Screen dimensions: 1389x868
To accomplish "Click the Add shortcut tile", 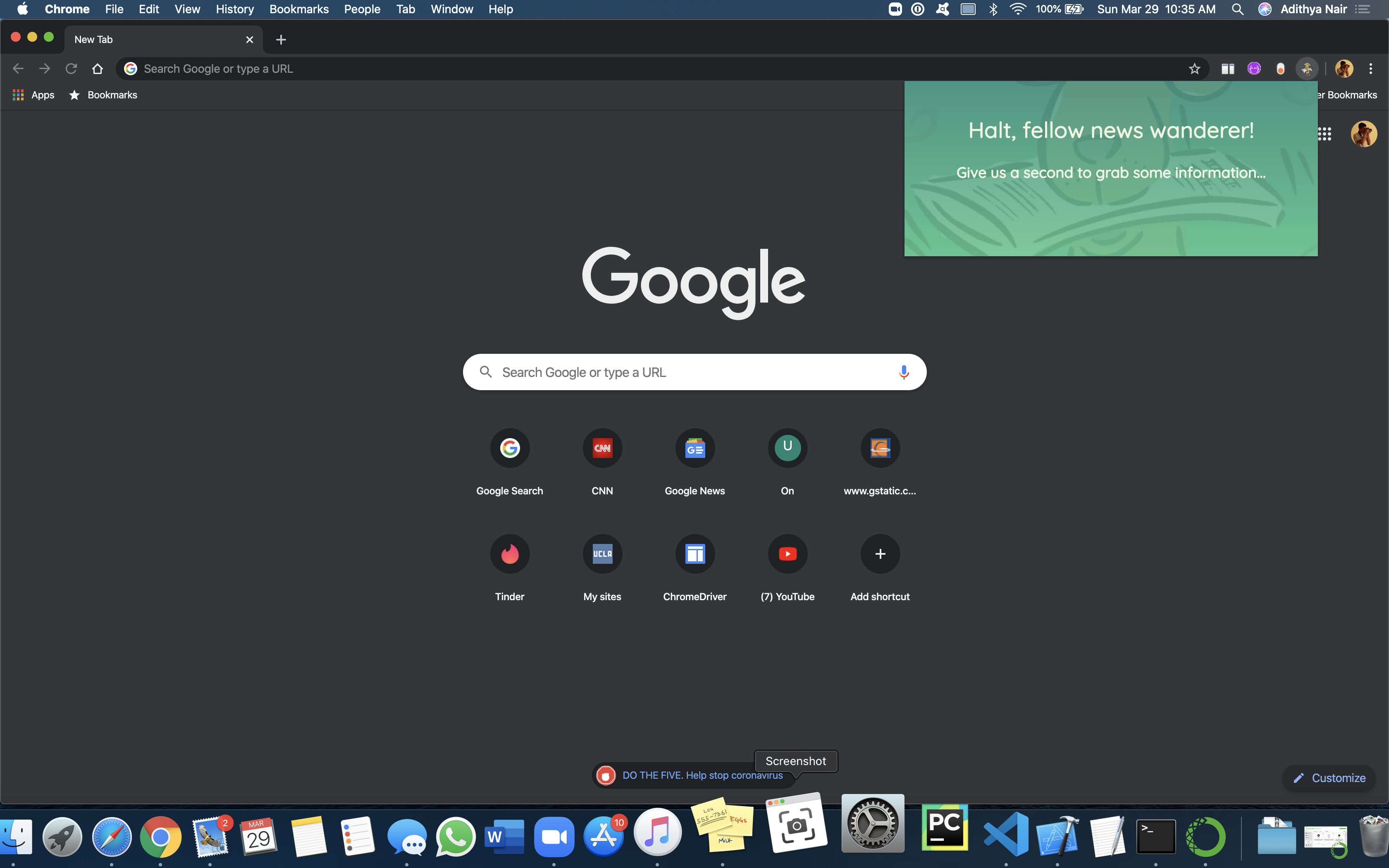I will [x=880, y=554].
